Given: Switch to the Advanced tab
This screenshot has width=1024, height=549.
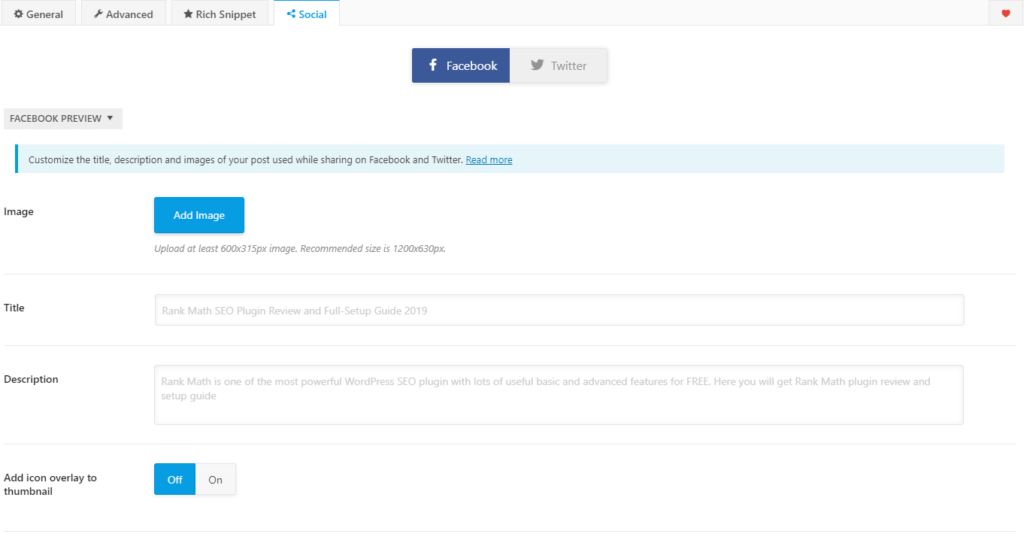Looking at the screenshot, I should (123, 14).
